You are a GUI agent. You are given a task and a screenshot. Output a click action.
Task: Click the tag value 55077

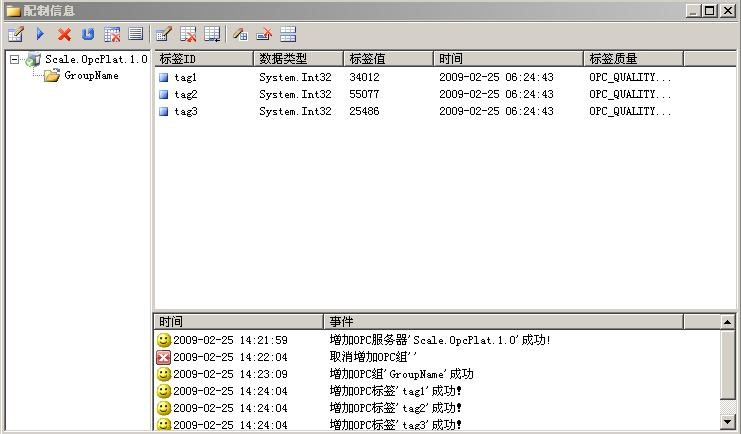click(x=364, y=94)
